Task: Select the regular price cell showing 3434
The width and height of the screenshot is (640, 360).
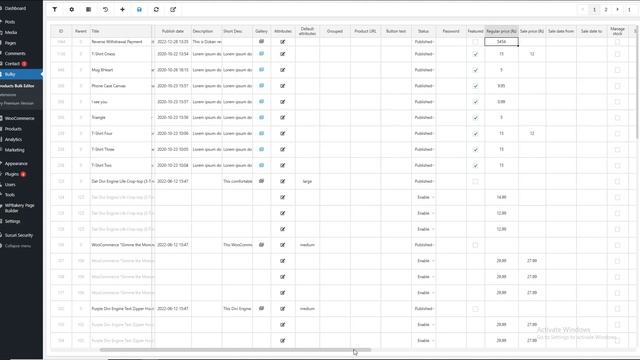Action: click(x=502, y=42)
